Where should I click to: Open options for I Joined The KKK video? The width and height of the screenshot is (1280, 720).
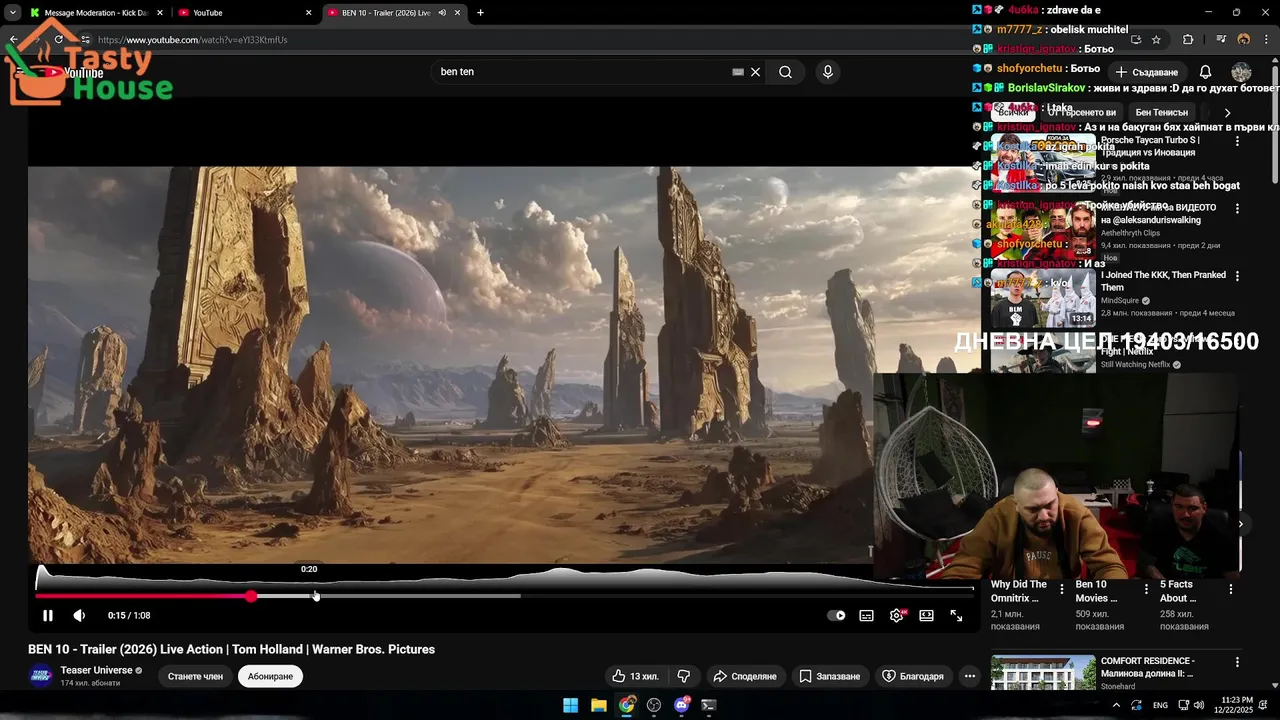coord(1237,276)
